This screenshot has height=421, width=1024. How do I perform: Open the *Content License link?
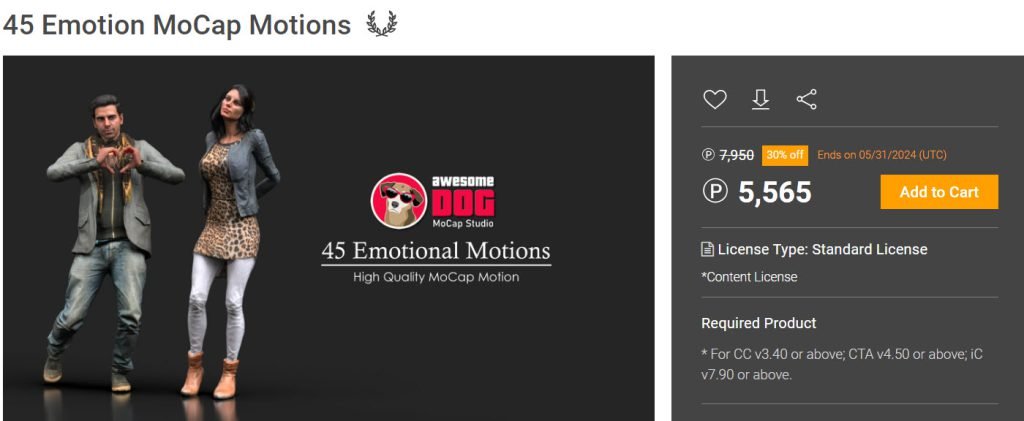(x=749, y=277)
